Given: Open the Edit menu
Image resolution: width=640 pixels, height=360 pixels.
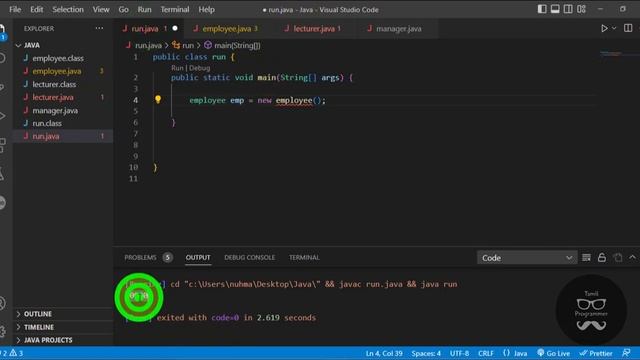Looking at the screenshot, I should (x=36, y=9).
